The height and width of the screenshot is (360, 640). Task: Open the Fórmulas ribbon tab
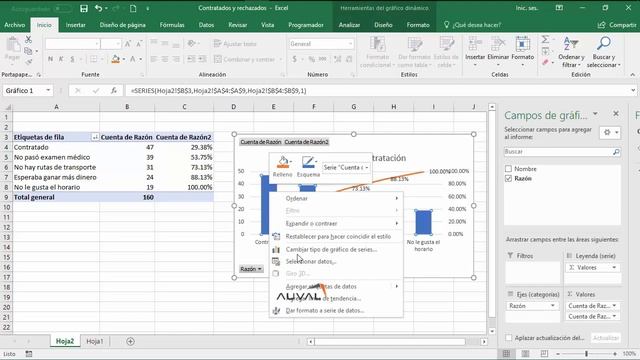tap(172, 25)
